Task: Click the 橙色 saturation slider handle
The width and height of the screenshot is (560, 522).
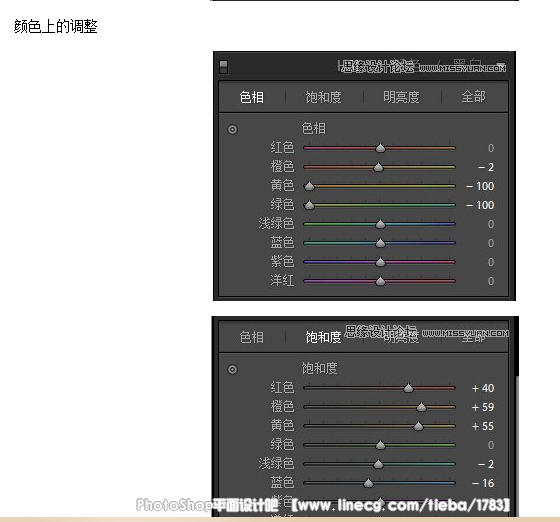Action: coord(421,407)
